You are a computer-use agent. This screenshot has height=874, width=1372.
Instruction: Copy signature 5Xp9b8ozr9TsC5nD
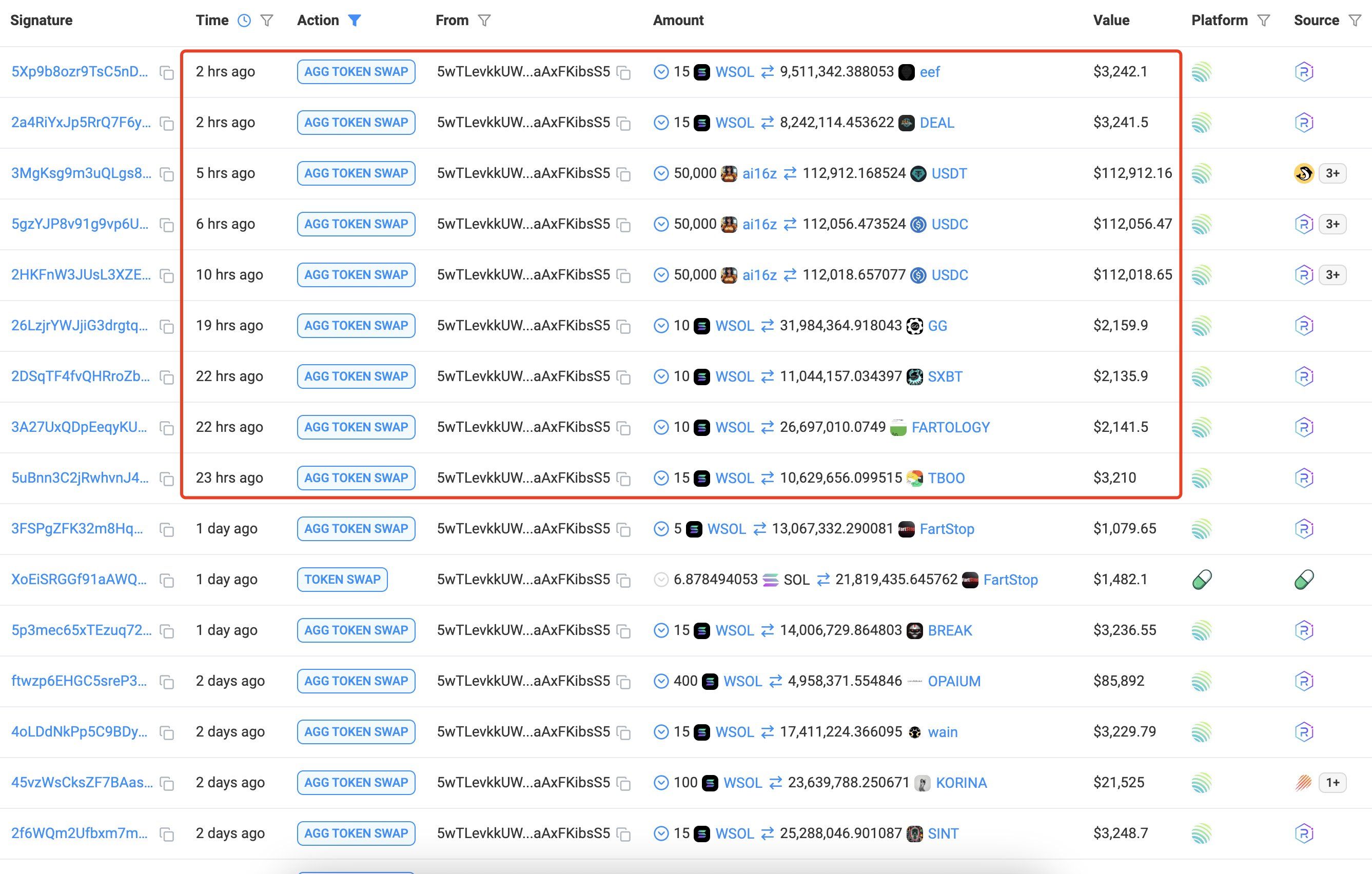click(x=166, y=73)
